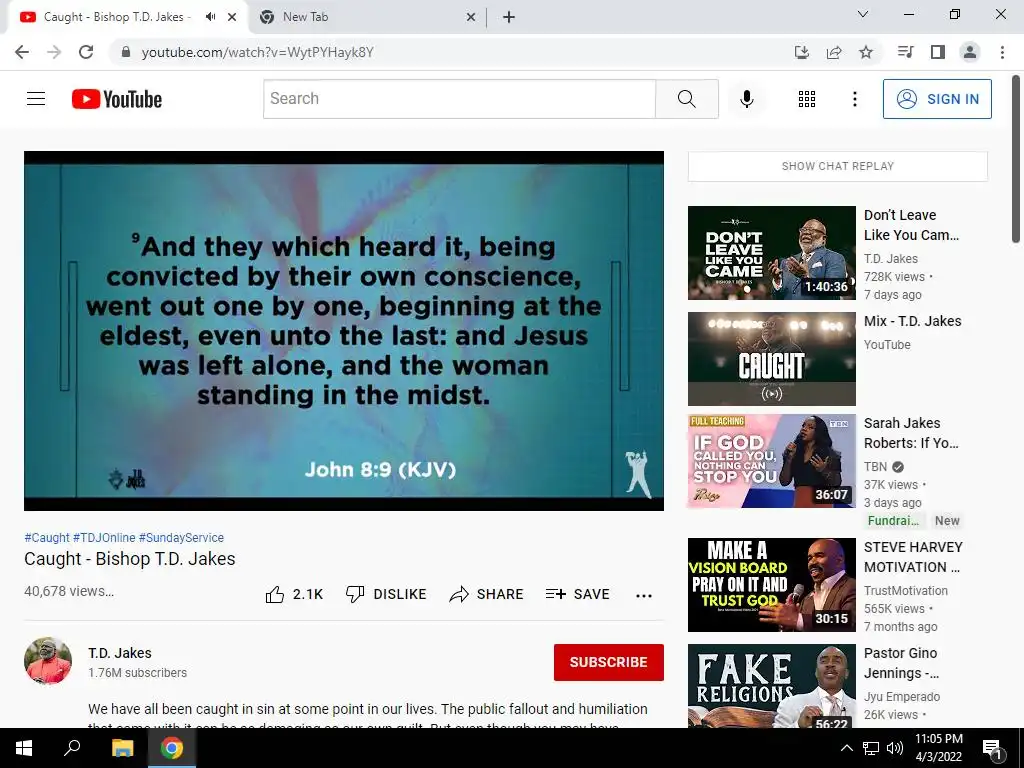Screen dimensions: 1024x768
Task: Open the notification center
Action: coord(992,748)
